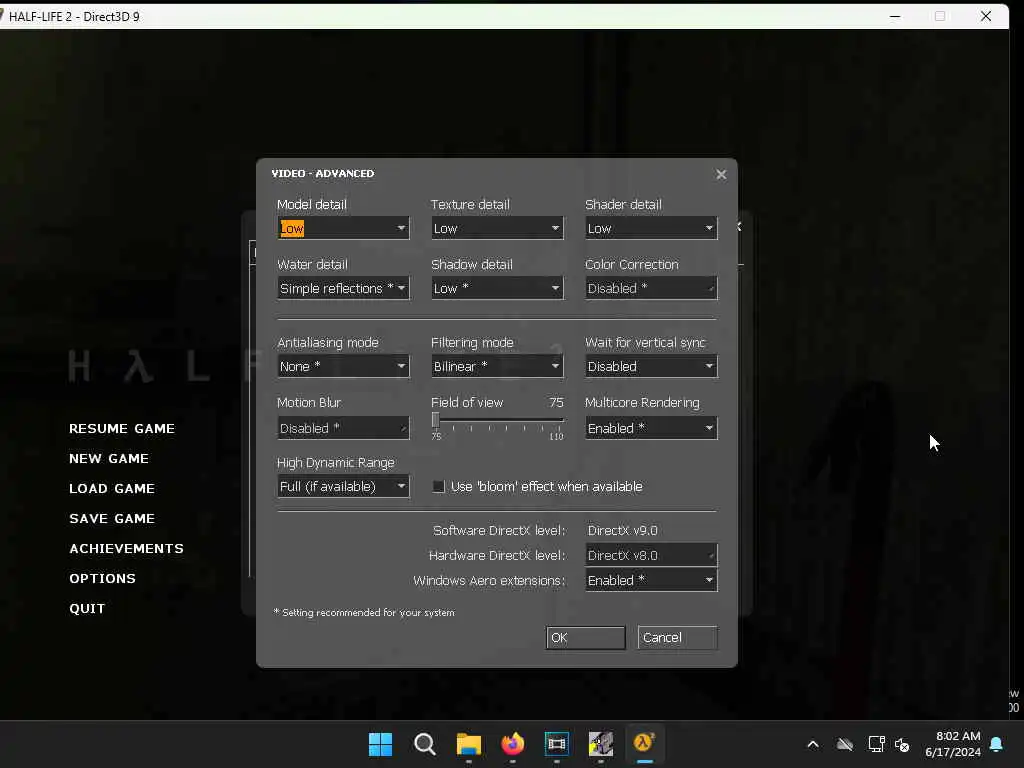Click the Hardware DirectX level field
The width and height of the screenshot is (1024, 768).
[x=651, y=555]
